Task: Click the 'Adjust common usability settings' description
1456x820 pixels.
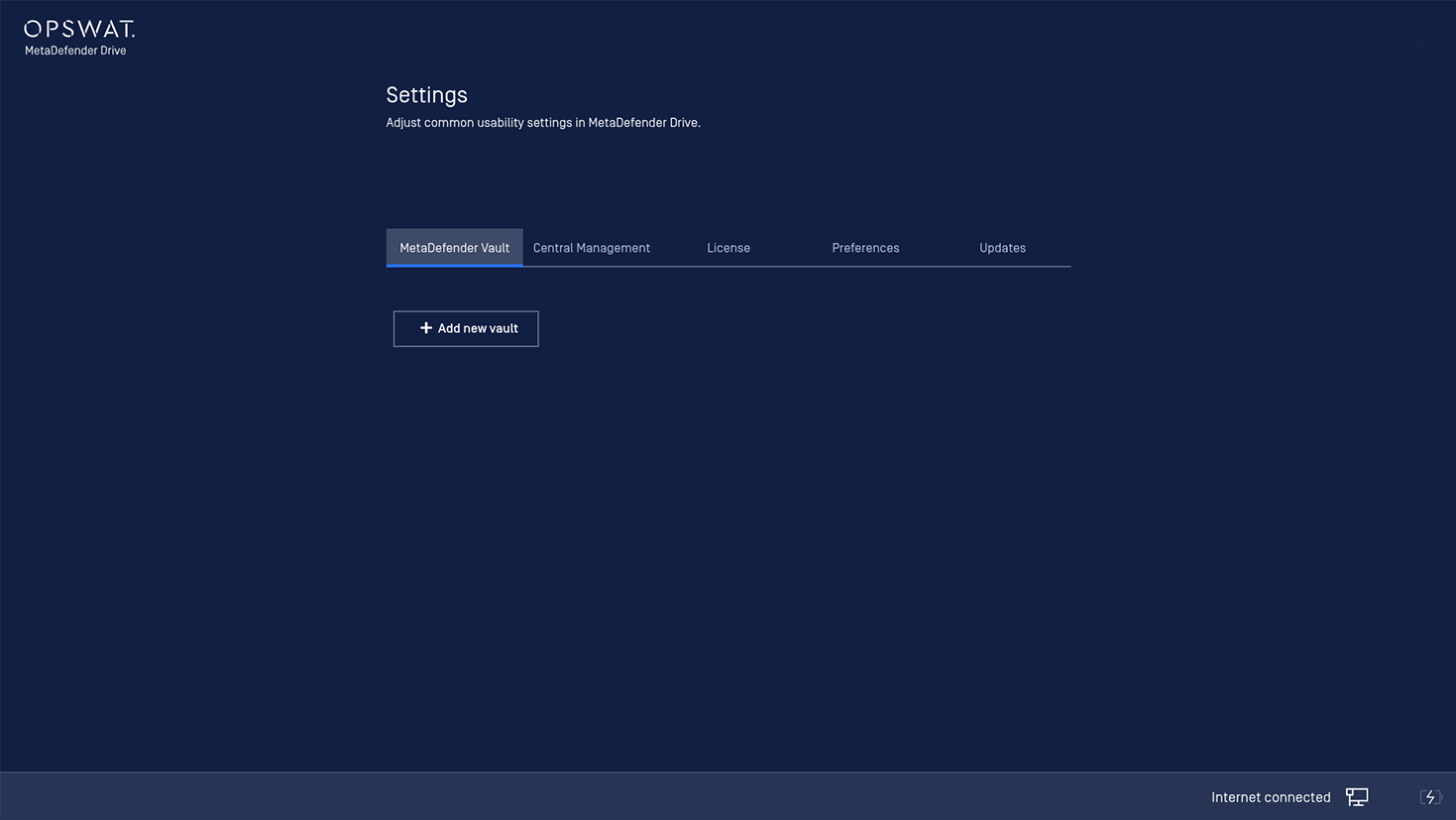Action: click(x=543, y=123)
